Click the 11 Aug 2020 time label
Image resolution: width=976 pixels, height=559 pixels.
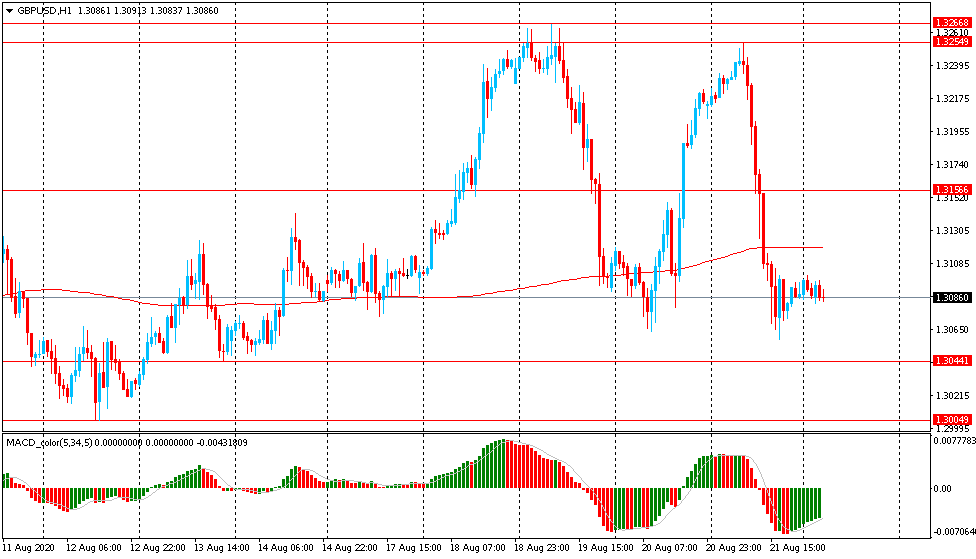click(x=29, y=548)
